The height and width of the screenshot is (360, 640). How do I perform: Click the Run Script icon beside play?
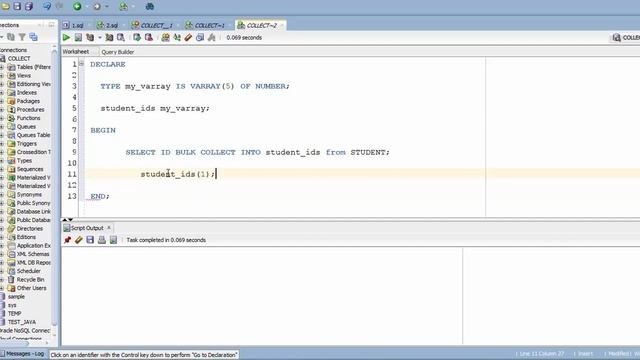point(78,38)
